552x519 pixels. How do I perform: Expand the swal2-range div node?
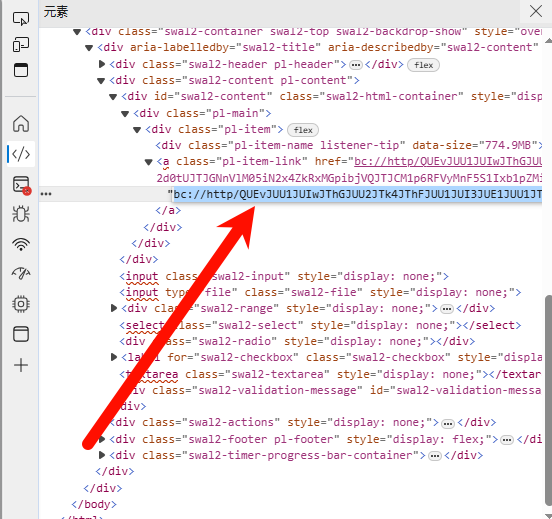tap(114, 308)
